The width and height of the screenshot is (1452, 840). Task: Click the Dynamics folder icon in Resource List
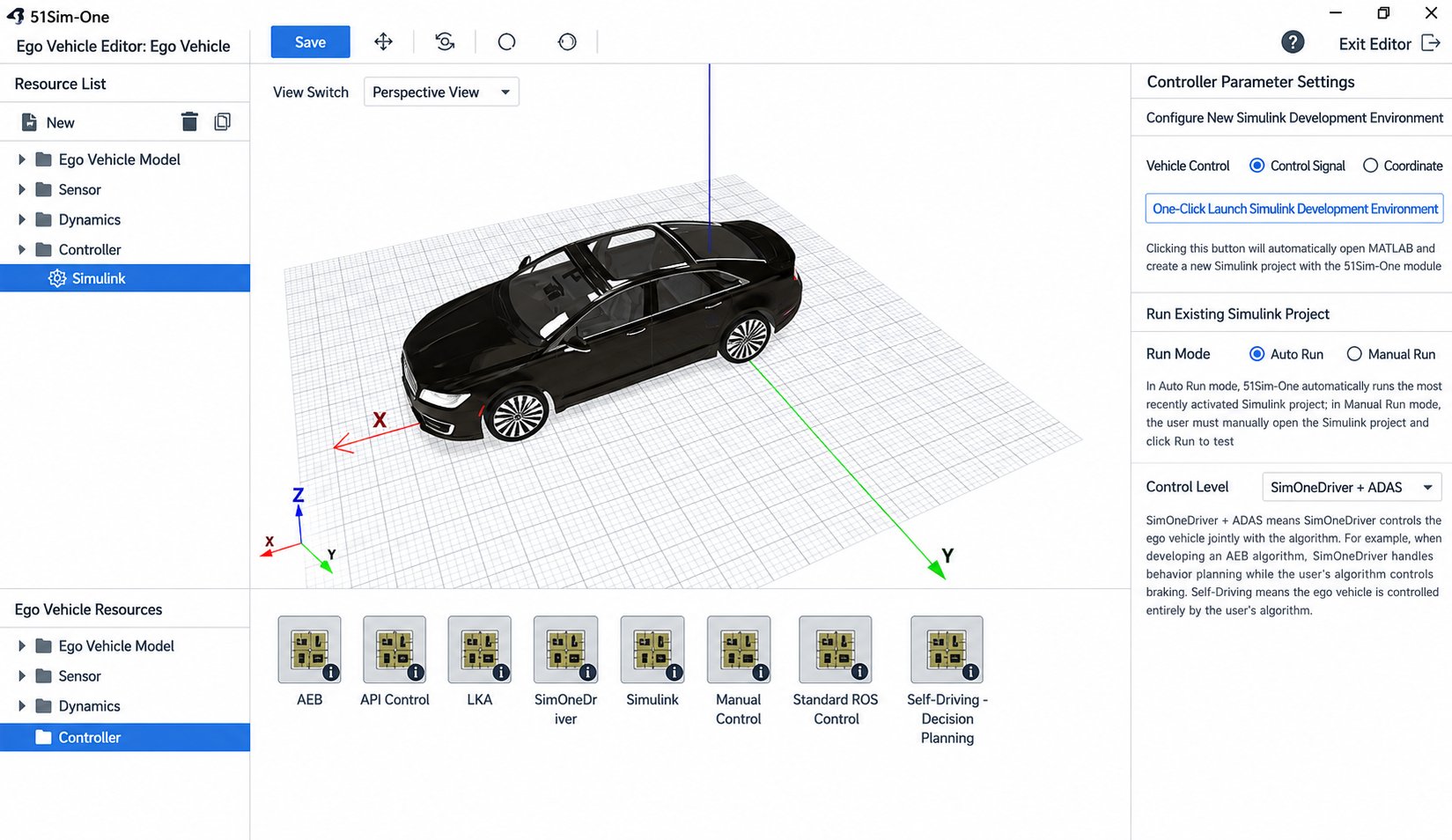43,219
